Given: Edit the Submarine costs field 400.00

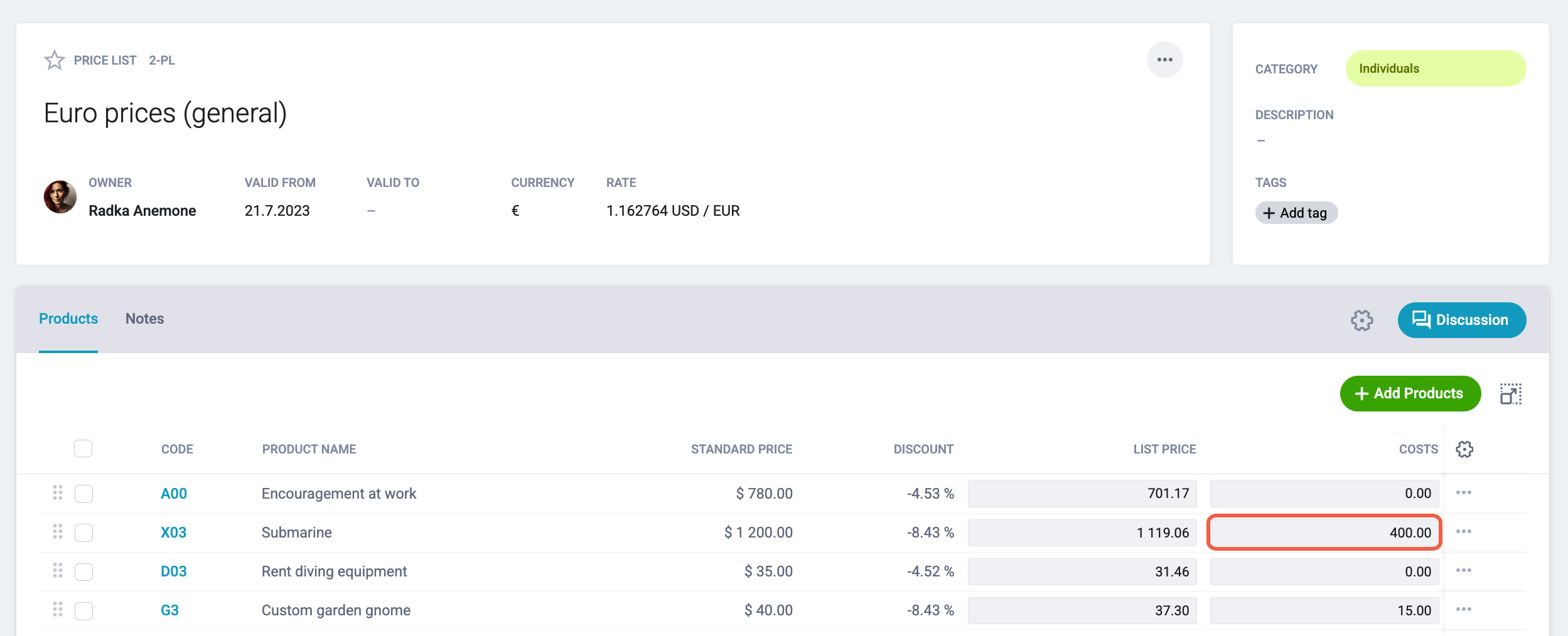Looking at the screenshot, I should [1324, 533].
